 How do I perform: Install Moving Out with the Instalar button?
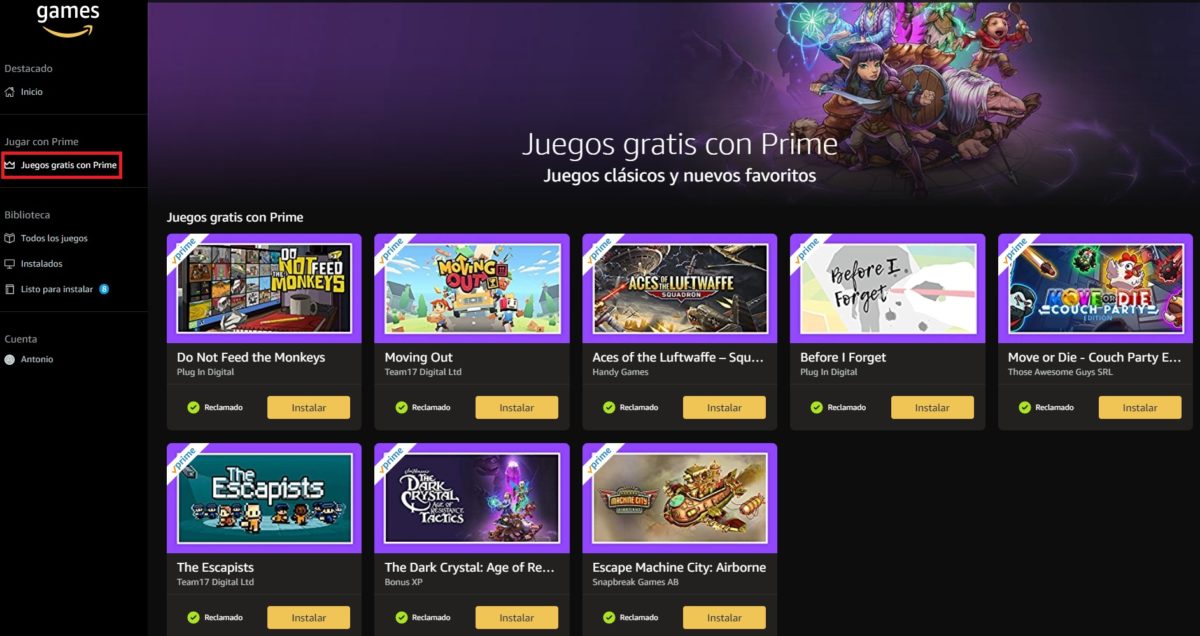coord(517,408)
